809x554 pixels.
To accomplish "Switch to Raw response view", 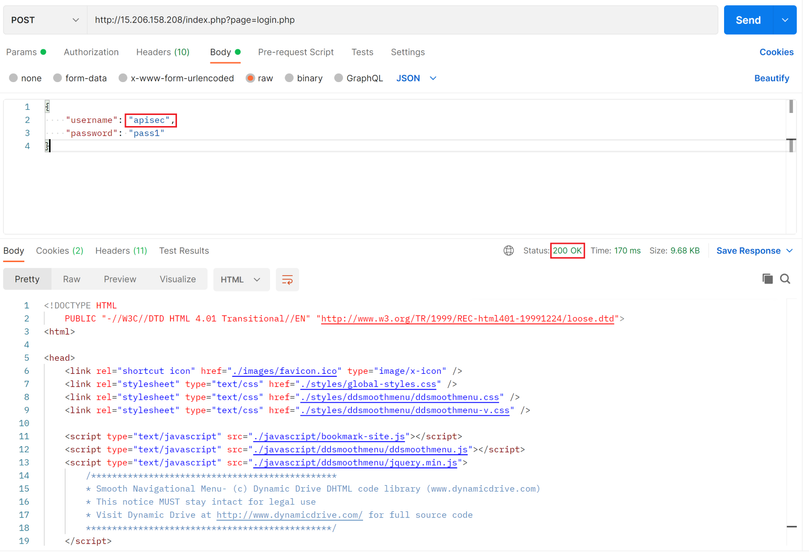I will 71,279.
